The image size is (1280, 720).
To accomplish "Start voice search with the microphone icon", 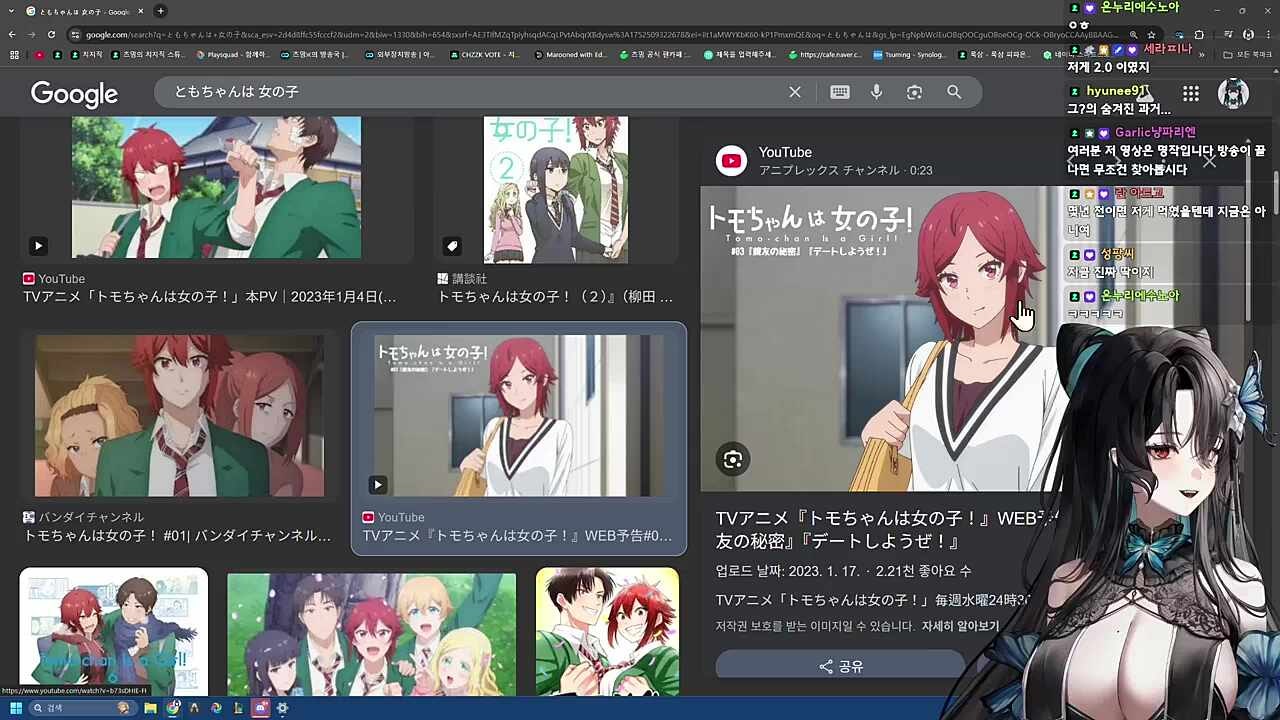I will point(876,92).
